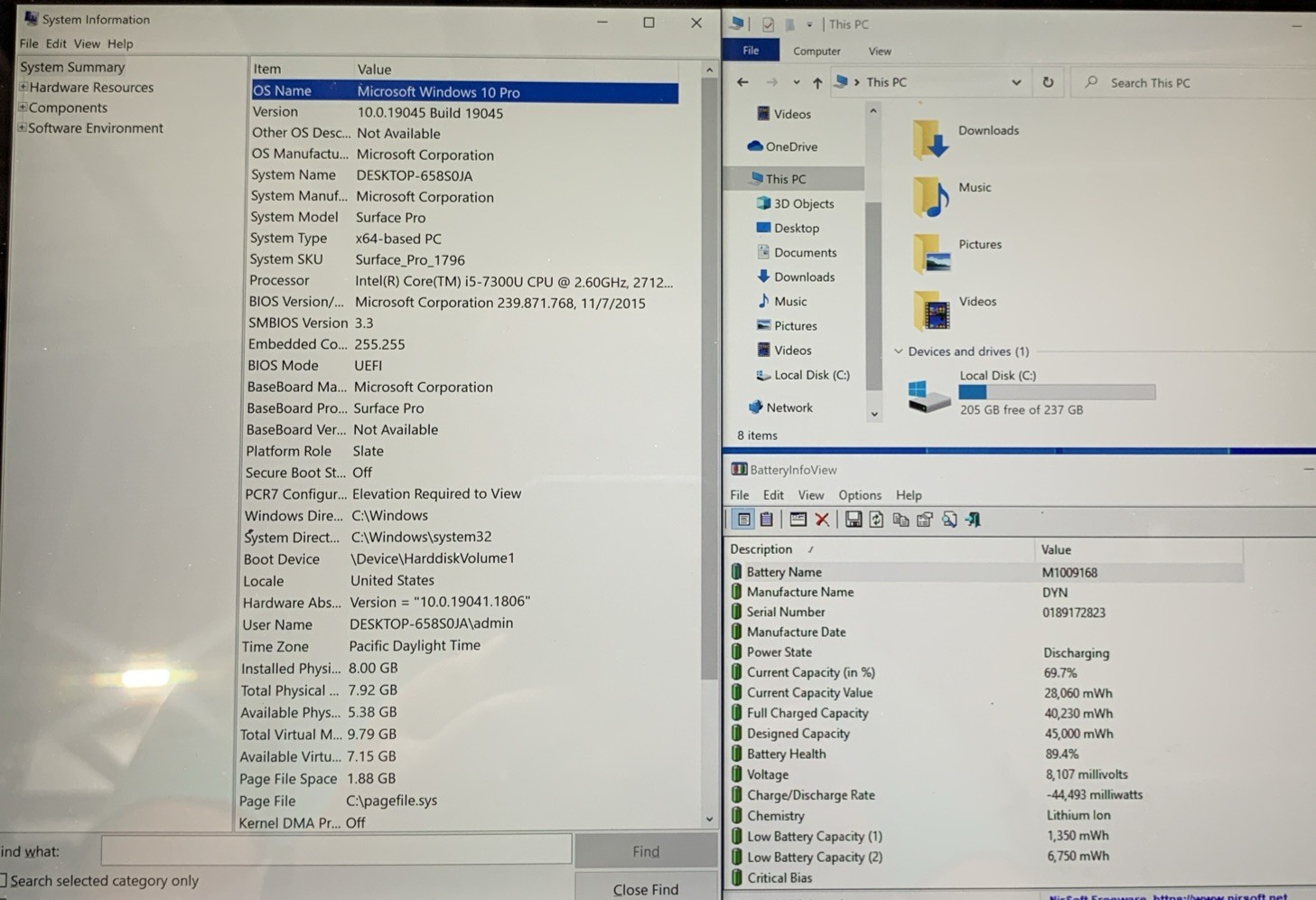The width and height of the screenshot is (1316, 900).
Task: Open the Downloads folder icon in main pane
Action: click(930, 140)
